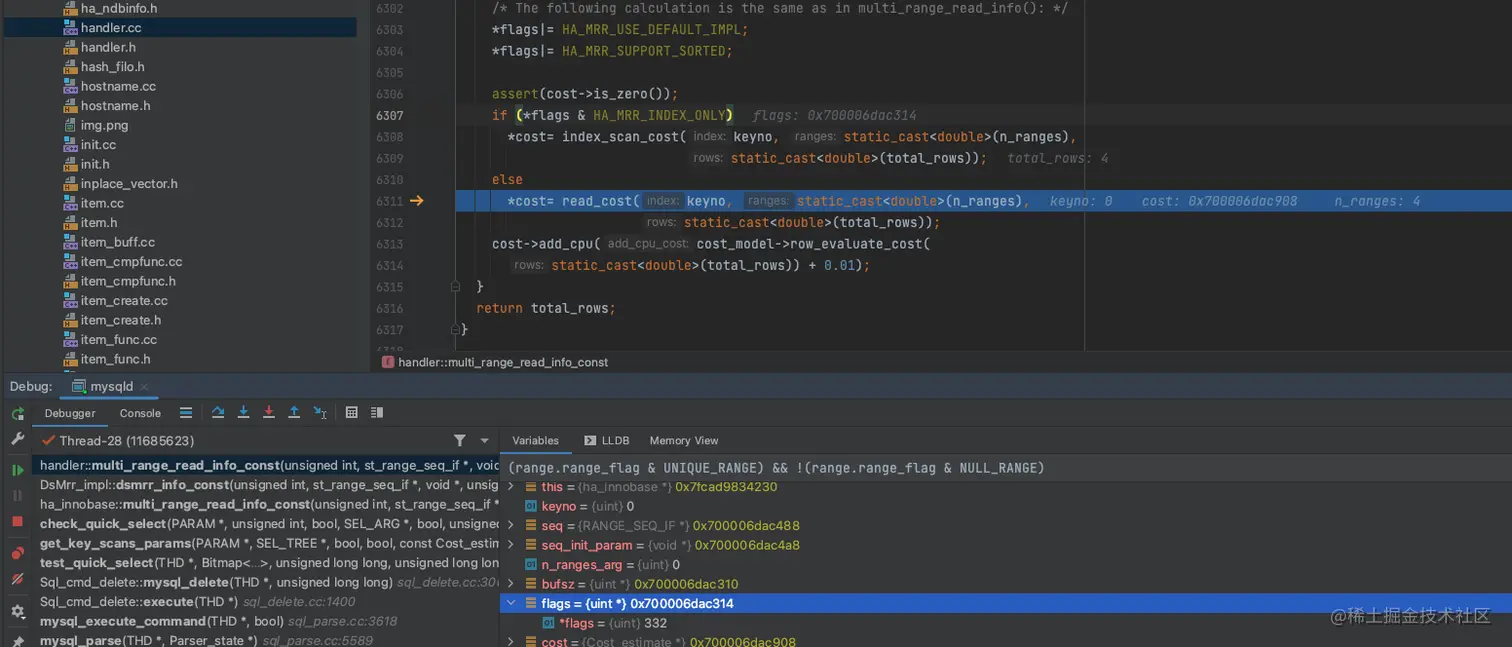Show execution point icon
This screenshot has height=647, width=1512.
tap(186, 413)
